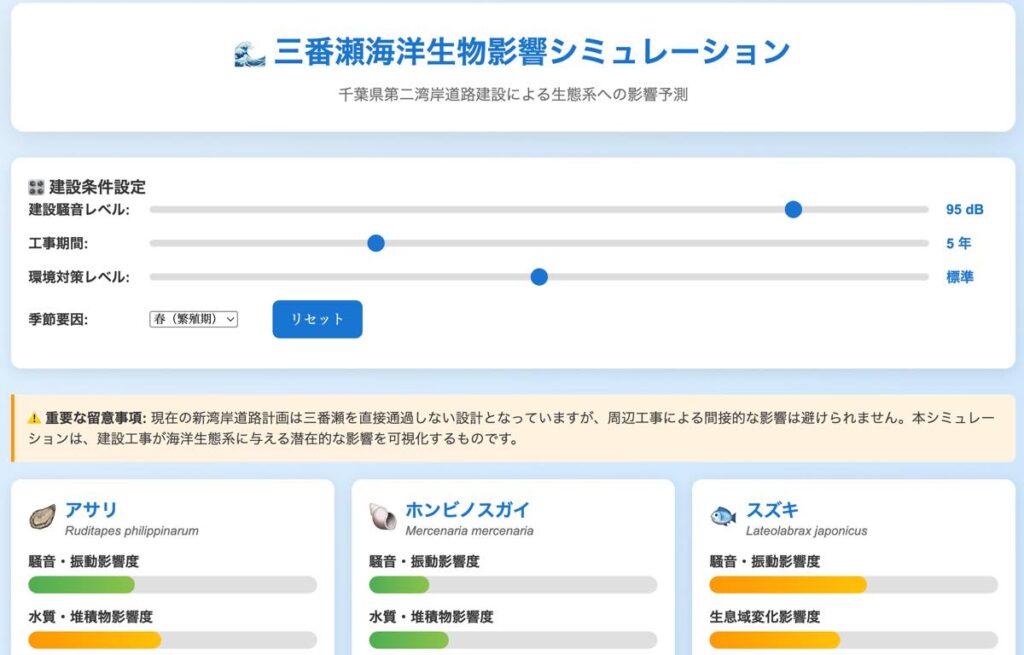1024x655 pixels.
Task: Click the spiral shell icon for ホンビノスガイ
Action: 383,517
